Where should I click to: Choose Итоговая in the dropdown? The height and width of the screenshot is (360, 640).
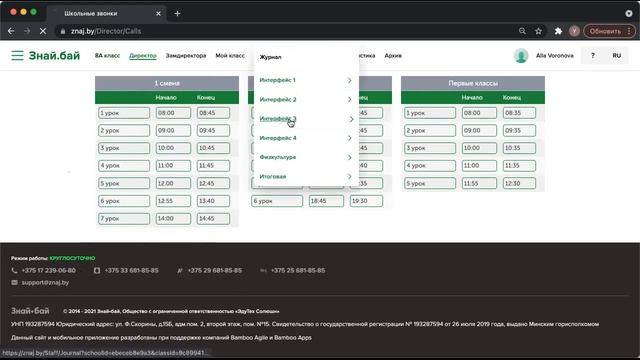[273, 176]
